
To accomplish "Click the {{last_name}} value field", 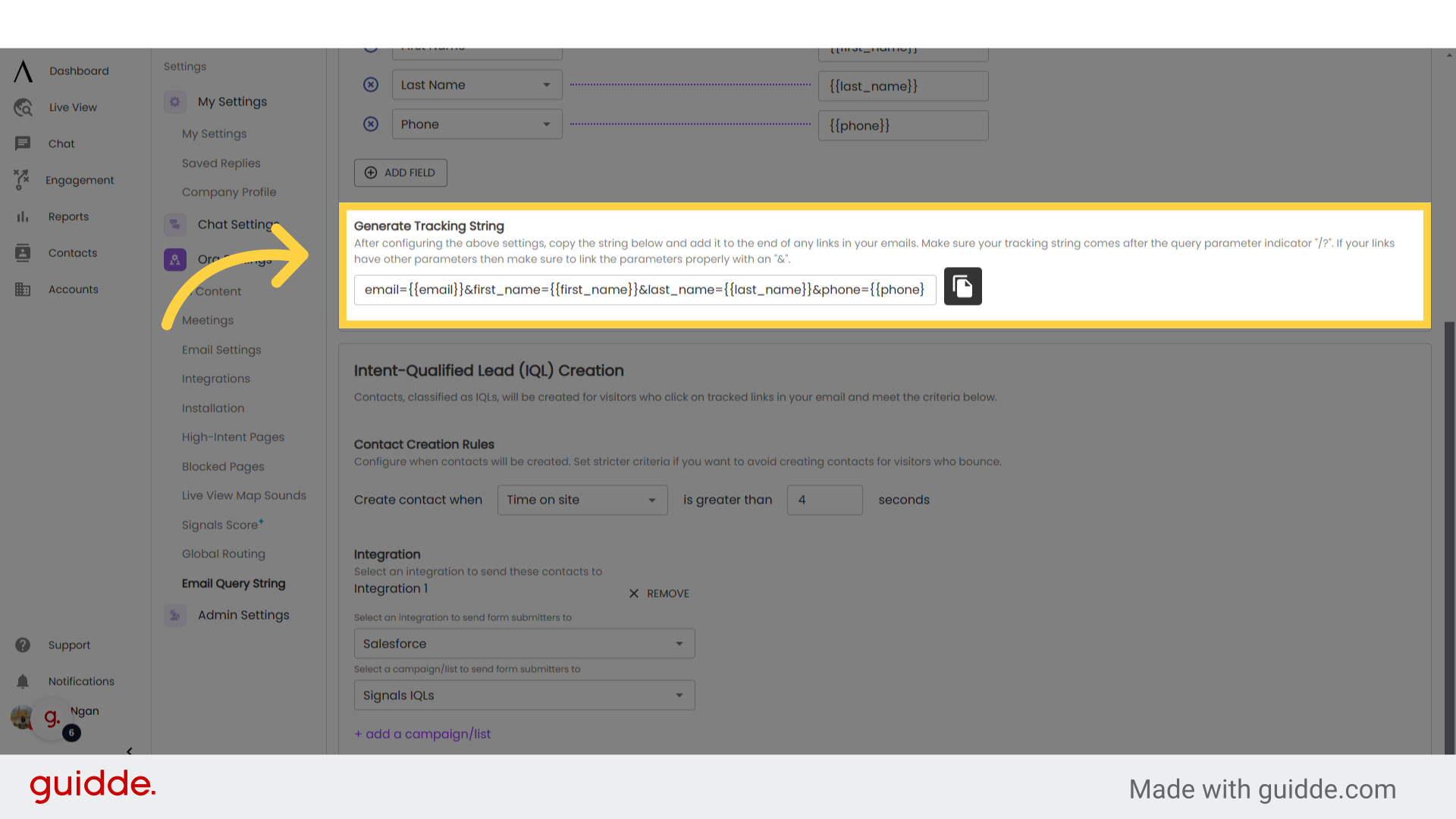I will 903,86.
